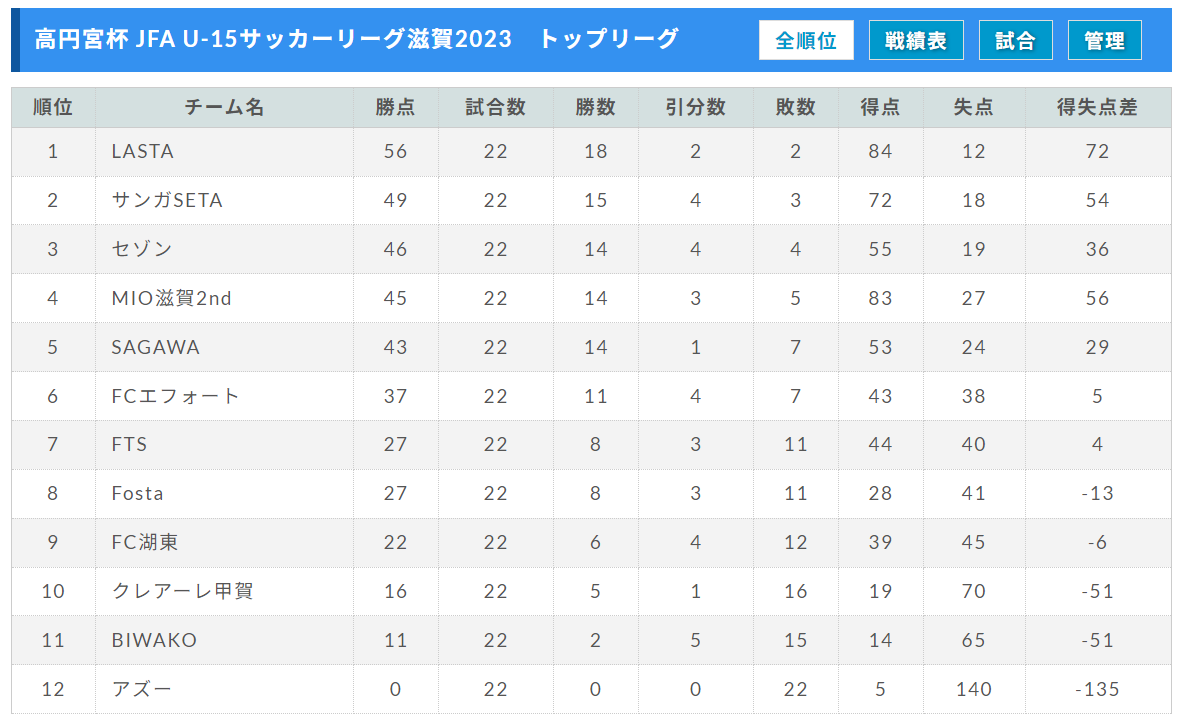
Task: Open the 試合 tab
Action: click(1015, 40)
